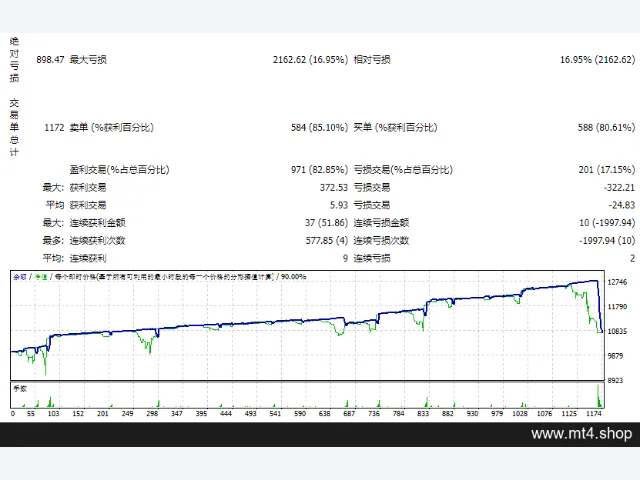
Task: Click consecutive losses value 10 (-1997.94)
Action: pyautogui.click(x=607, y=223)
